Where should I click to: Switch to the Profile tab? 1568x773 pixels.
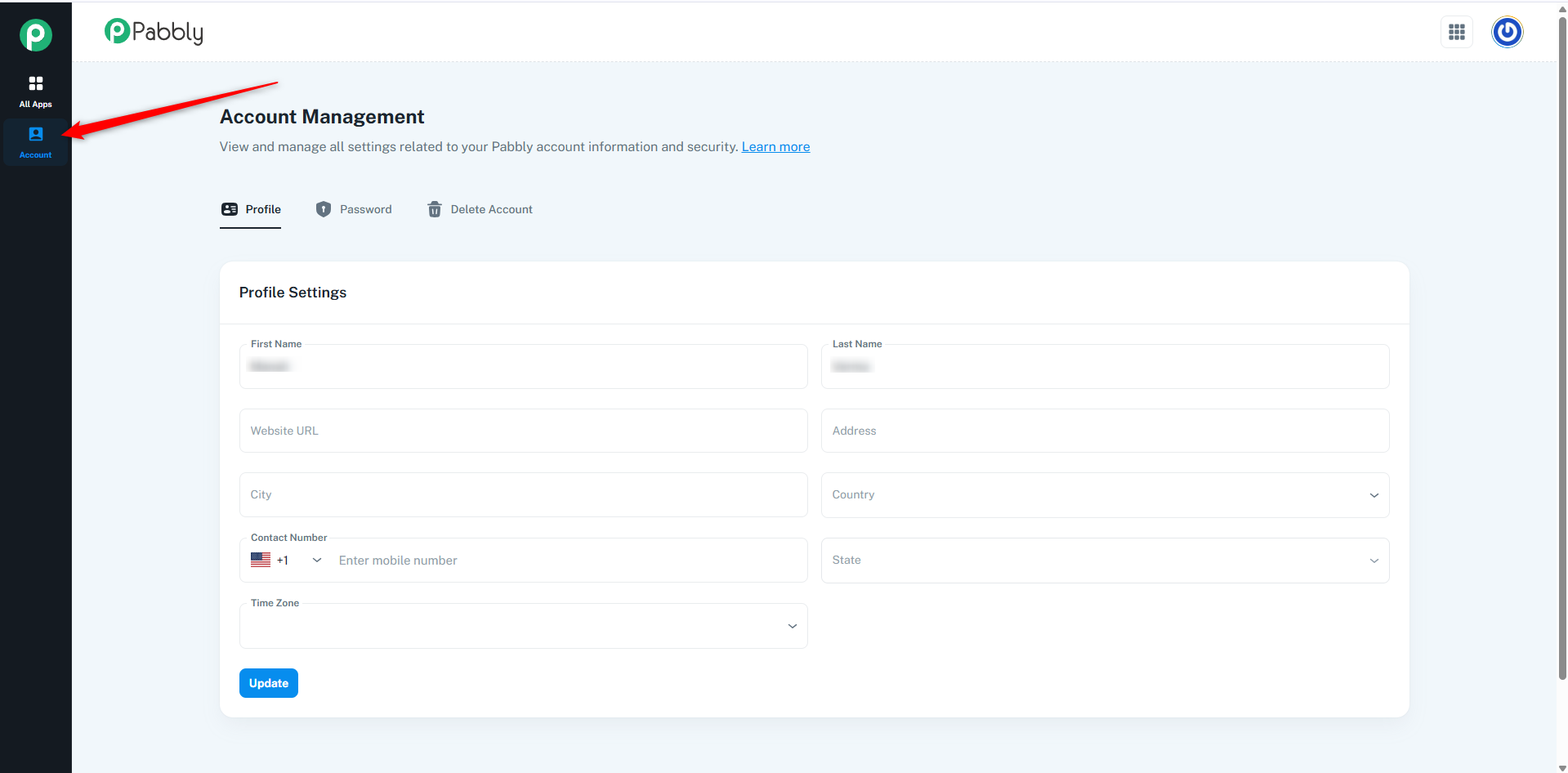pos(251,210)
